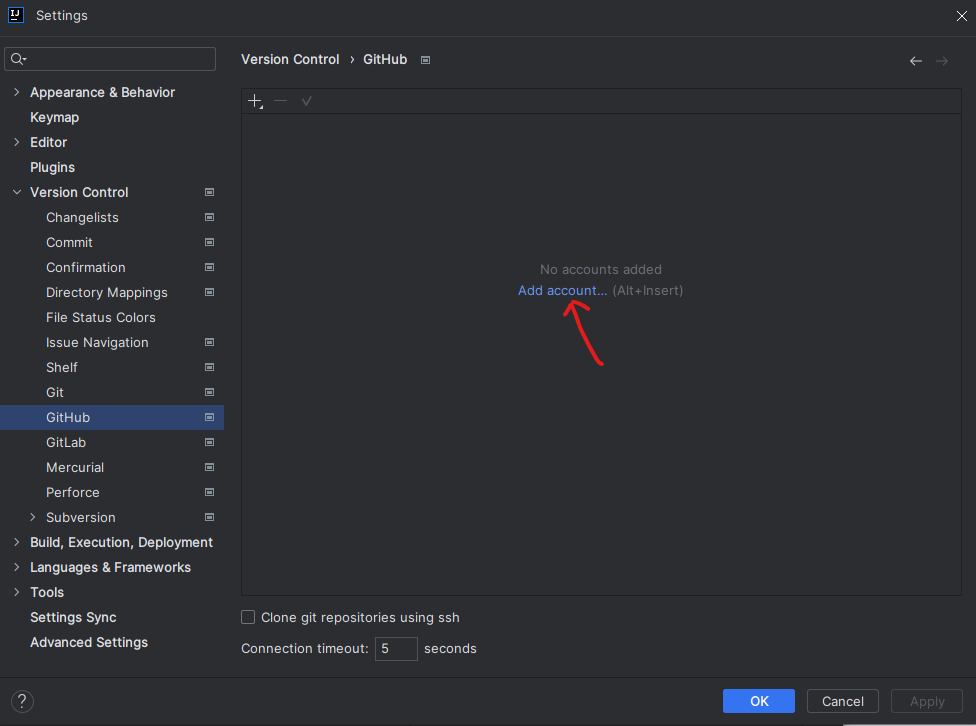
Task: Click project icon next to Commit row
Action: pyautogui.click(x=210, y=242)
